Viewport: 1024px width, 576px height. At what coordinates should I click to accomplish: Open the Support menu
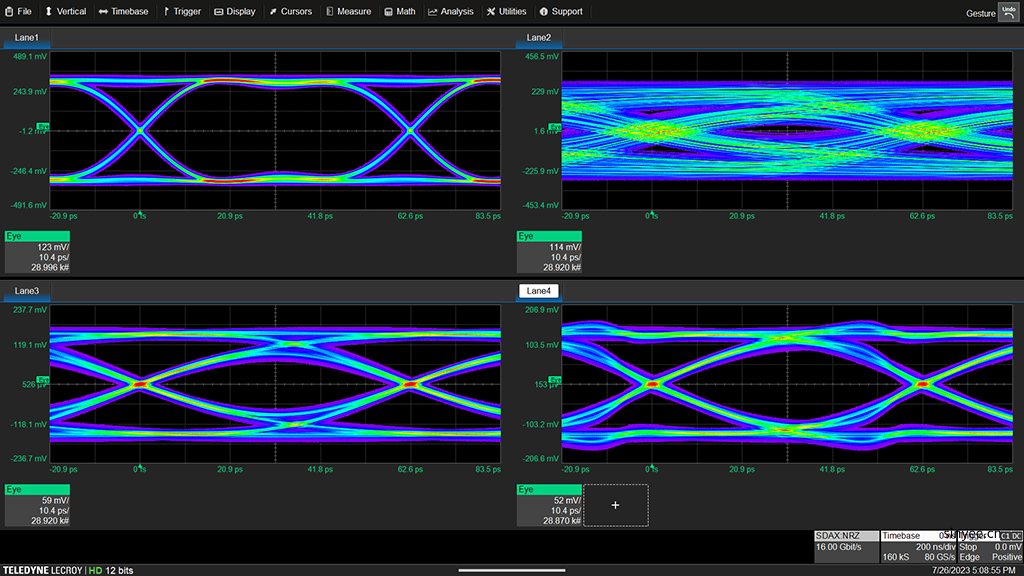click(560, 12)
